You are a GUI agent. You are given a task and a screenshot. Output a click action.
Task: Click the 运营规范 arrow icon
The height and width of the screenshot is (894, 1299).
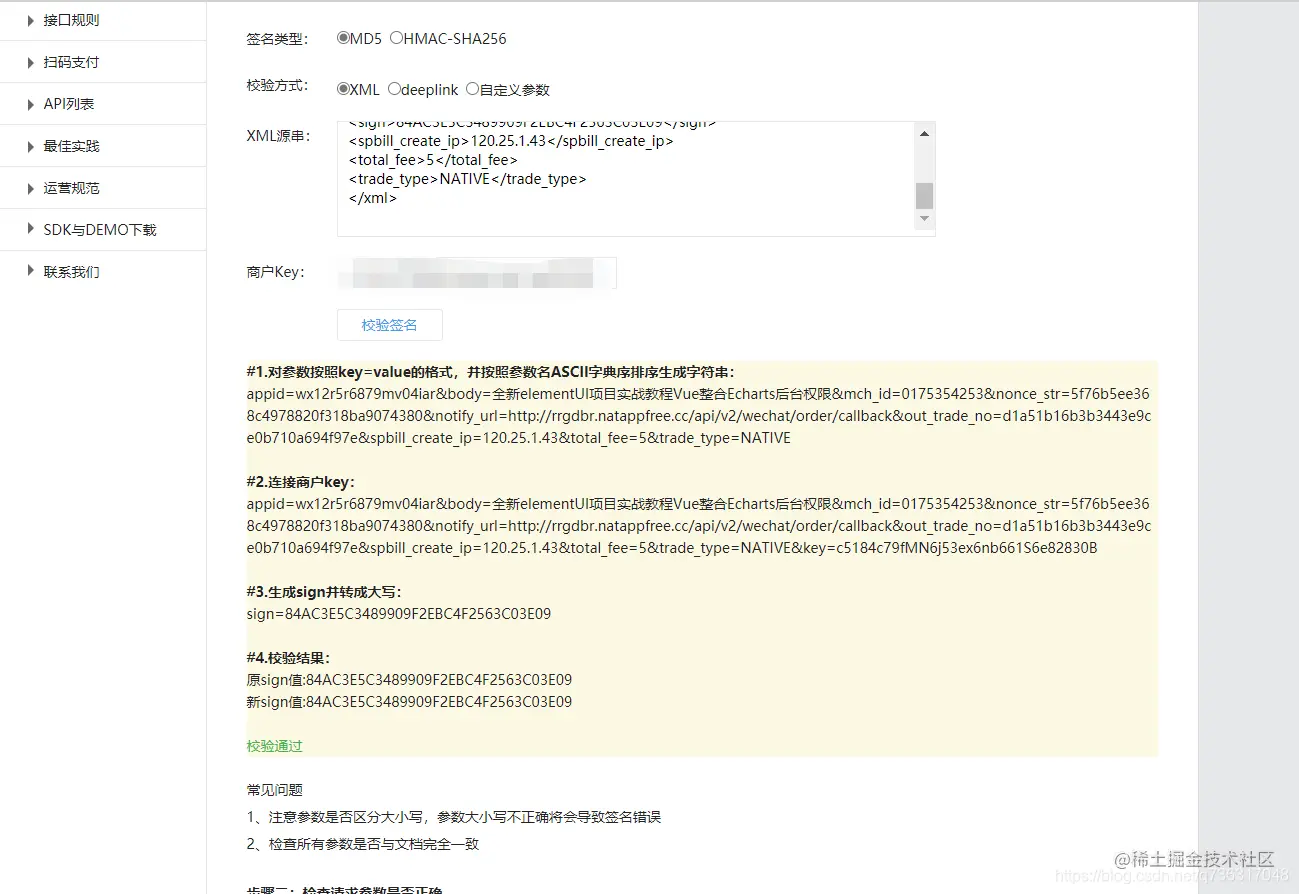(x=29, y=187)
